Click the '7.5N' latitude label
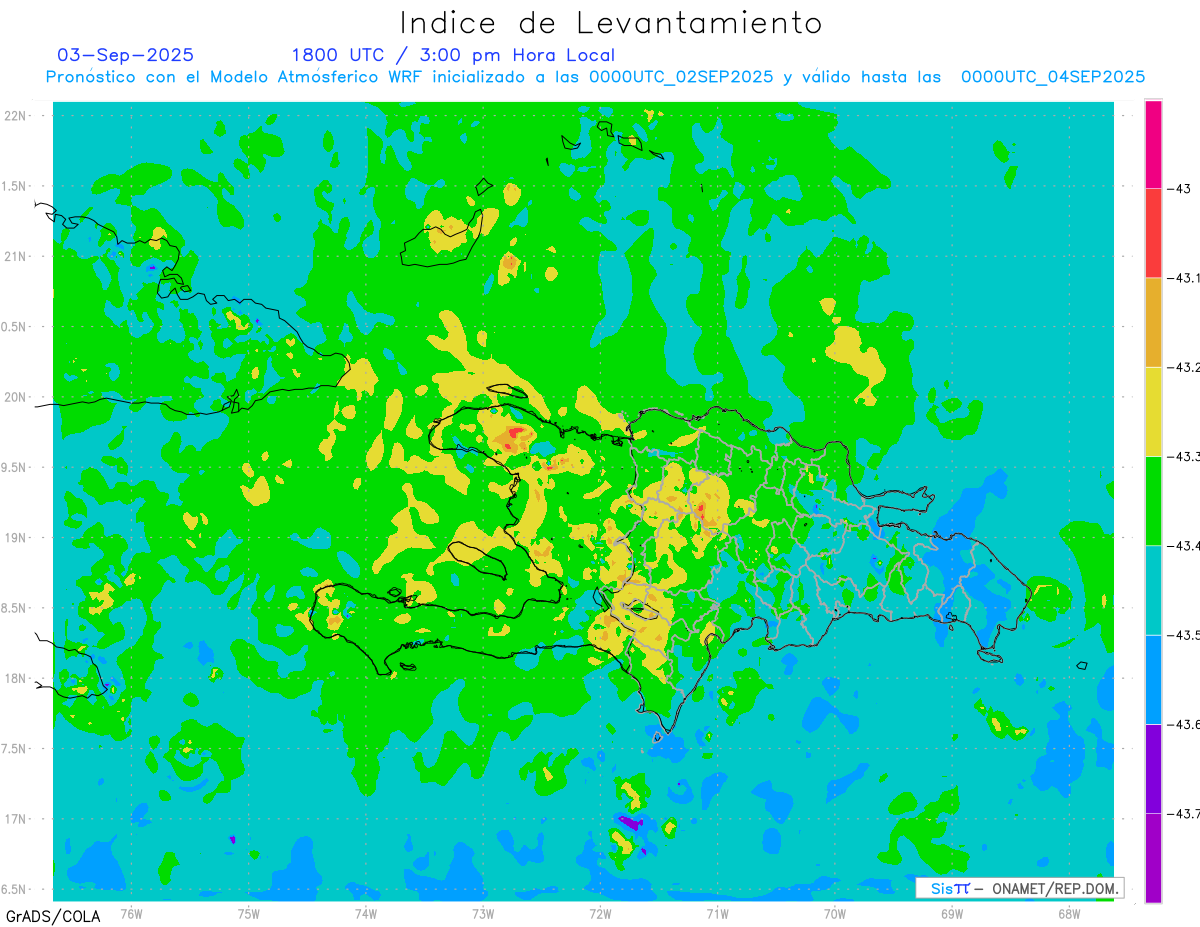Screen dimensions: 1200x927 14,749
